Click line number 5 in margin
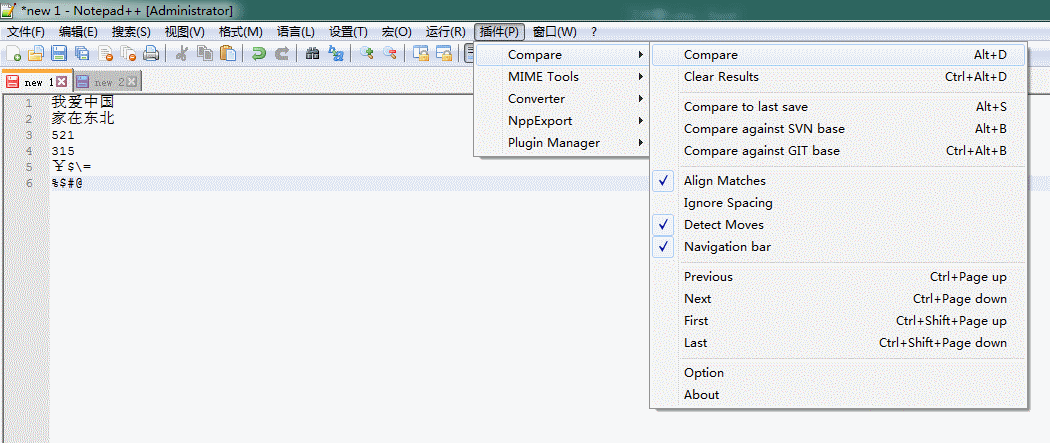This screenshot has height=443, width=1050. point(28,167)
